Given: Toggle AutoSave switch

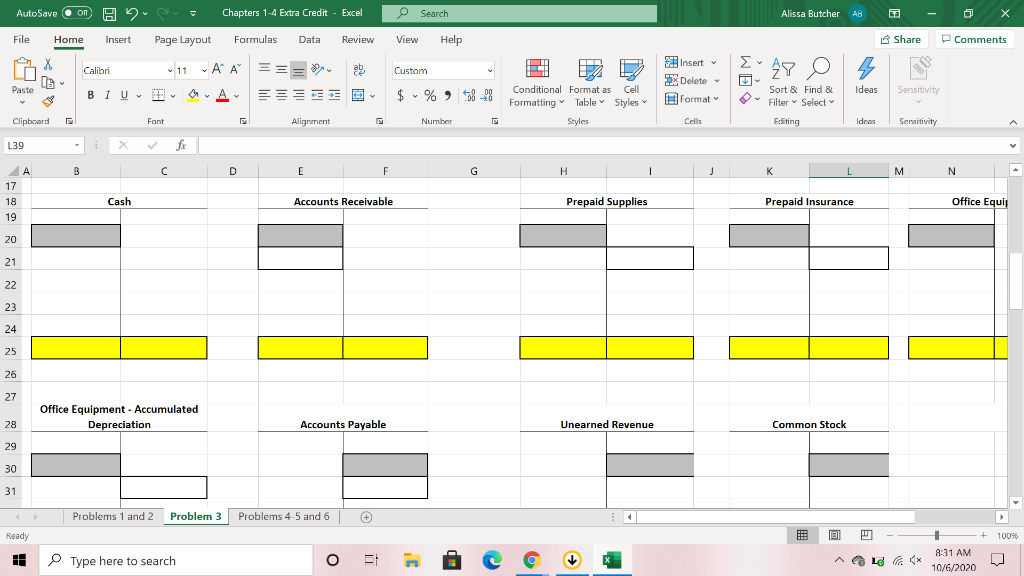Looking at the screenshot, I should pyautogui.click(x=76, y=13).
